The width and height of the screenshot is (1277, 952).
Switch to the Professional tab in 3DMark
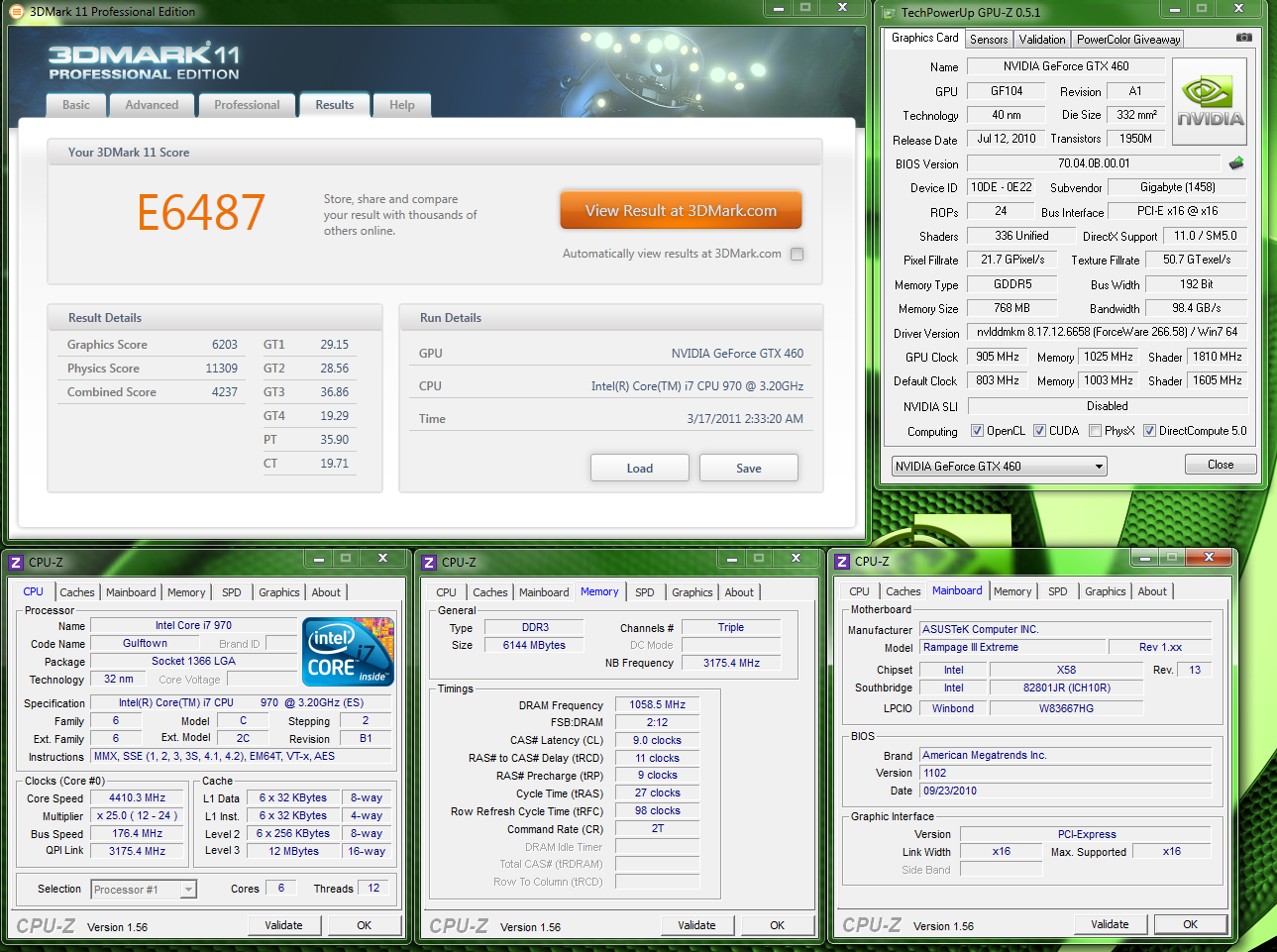click(x=247, y=105)
